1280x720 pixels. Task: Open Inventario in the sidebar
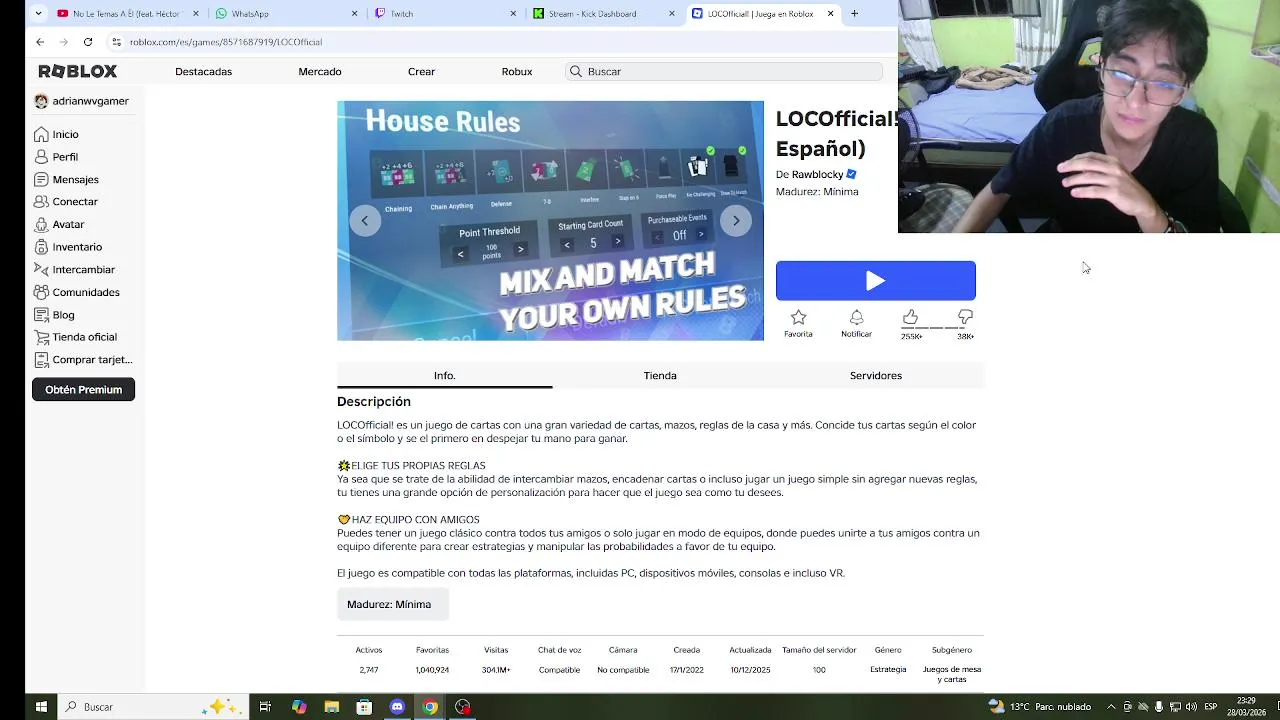(68, 247)
